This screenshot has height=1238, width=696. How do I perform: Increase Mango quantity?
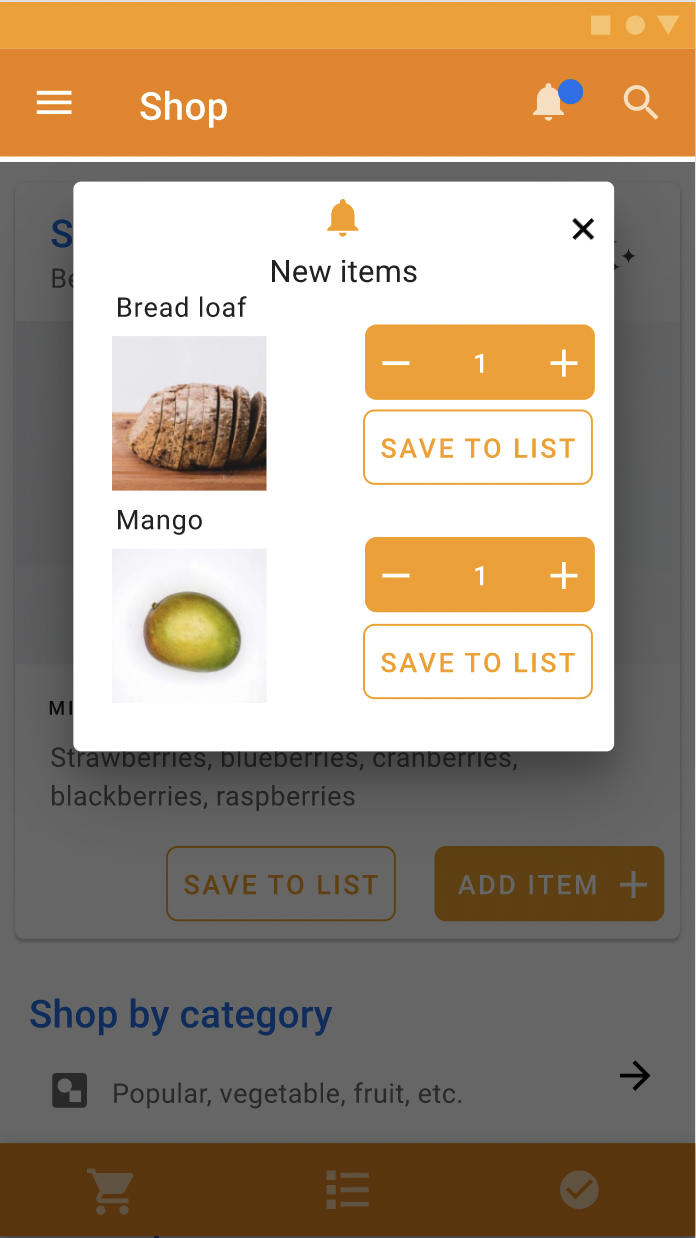coord(564,575)
